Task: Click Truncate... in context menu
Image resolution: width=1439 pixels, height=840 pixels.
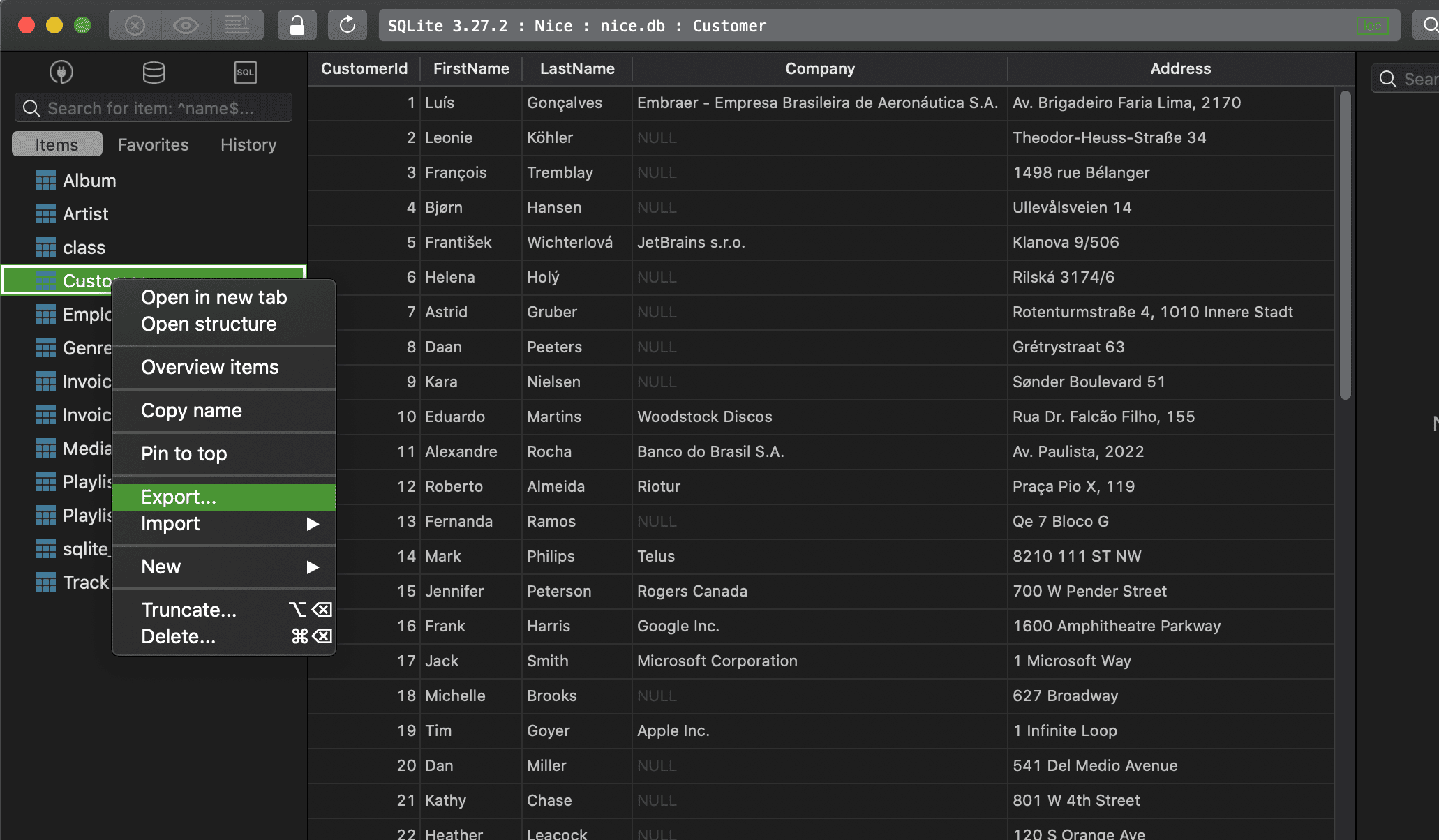Action: point(224,610)
